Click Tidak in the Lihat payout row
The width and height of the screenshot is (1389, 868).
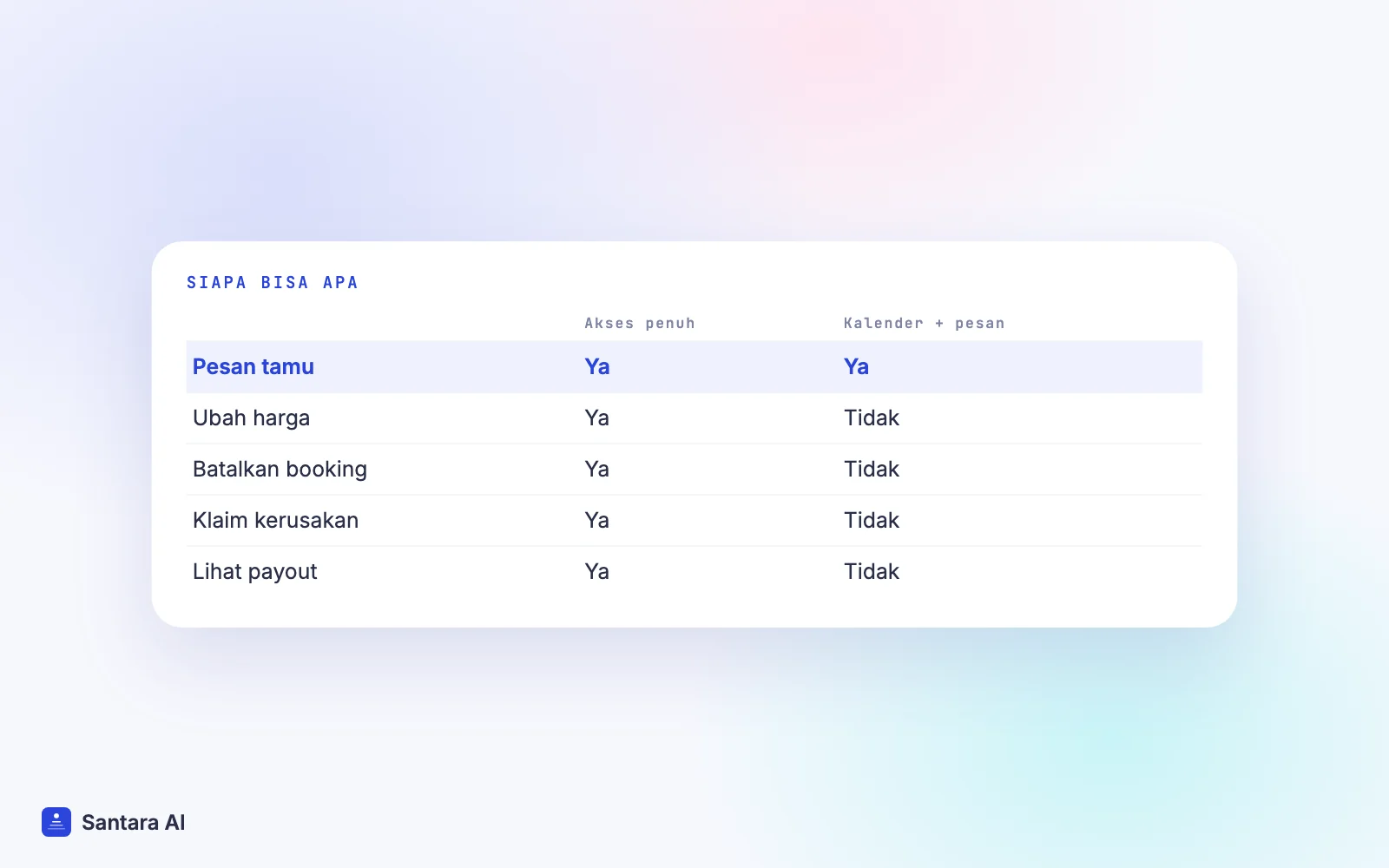(x=872, y=571)
